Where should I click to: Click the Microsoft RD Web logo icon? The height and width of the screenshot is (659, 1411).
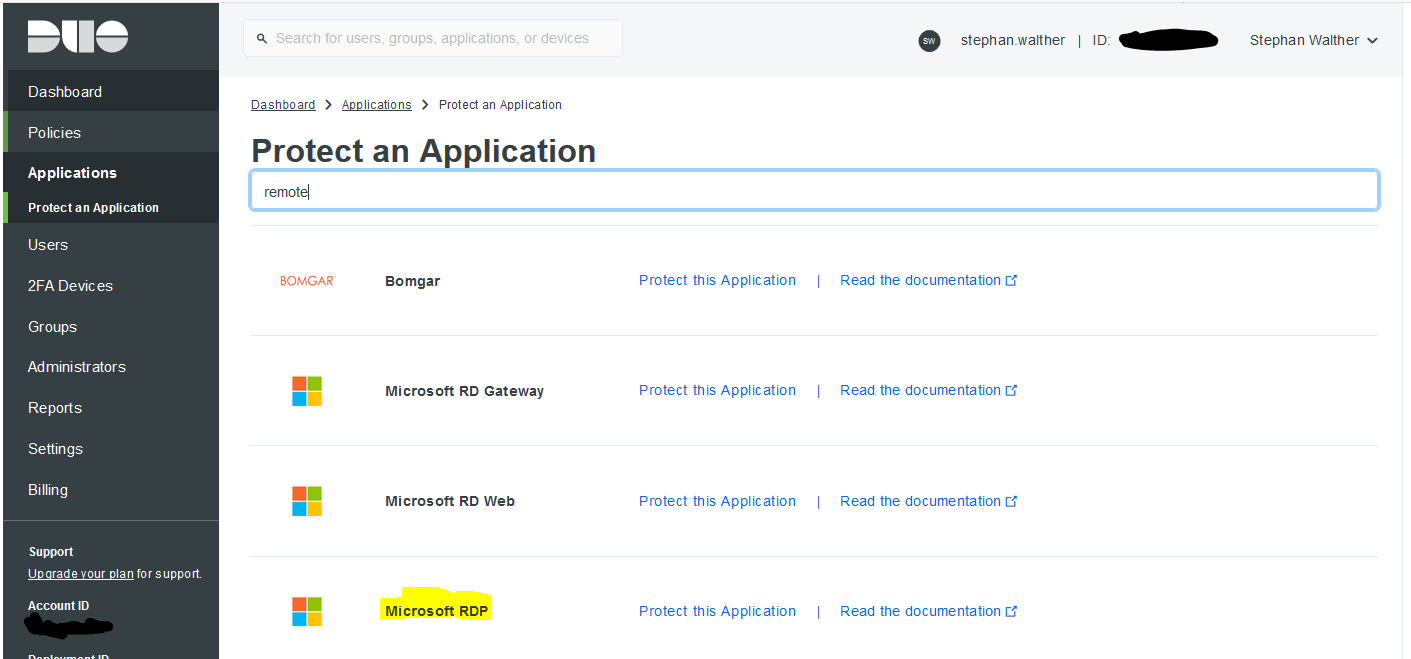point(307,501)
